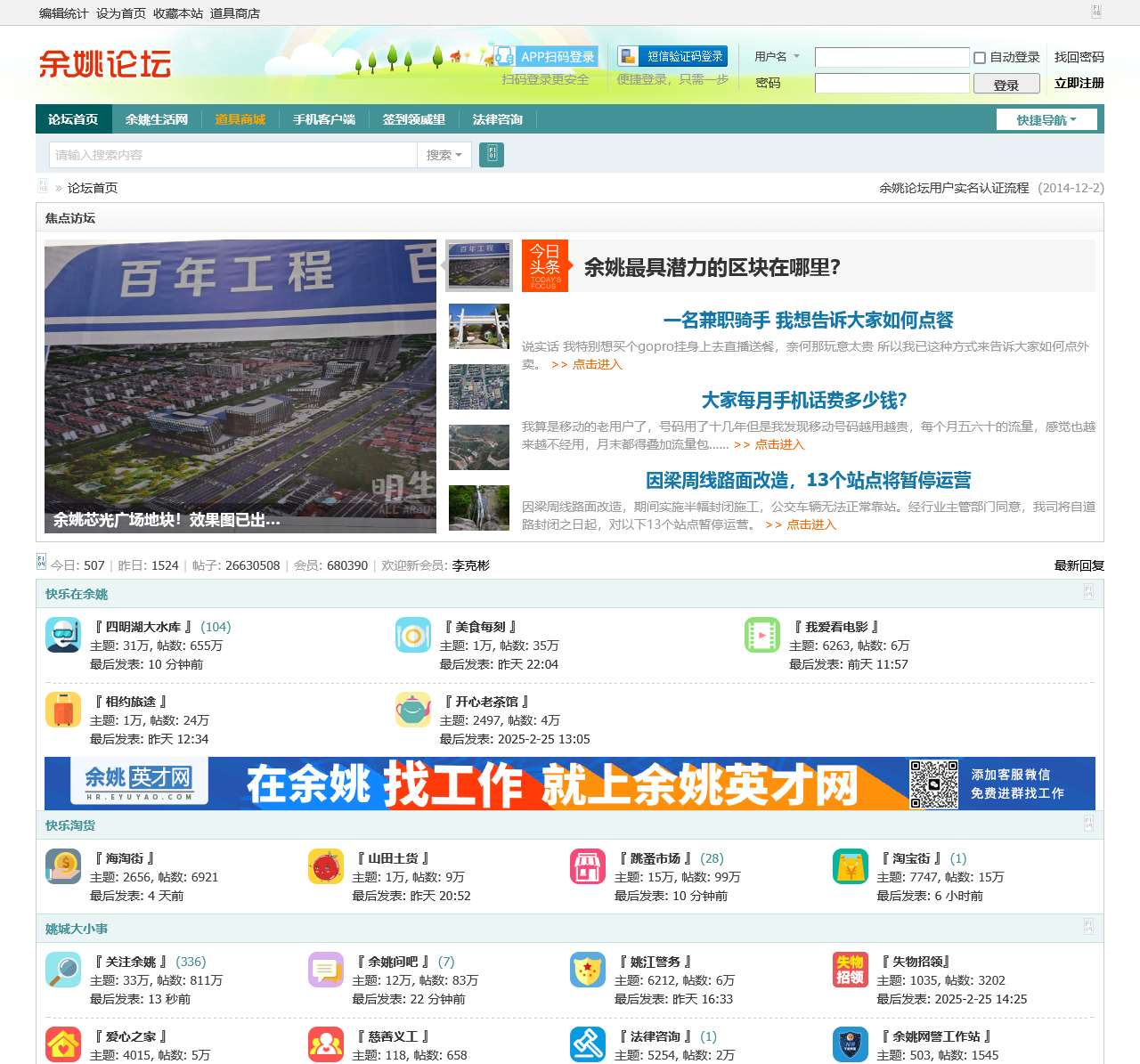Open the 用户名 login type dropdown
This screenshot has height=1064, width=1140.
[777, 57]
